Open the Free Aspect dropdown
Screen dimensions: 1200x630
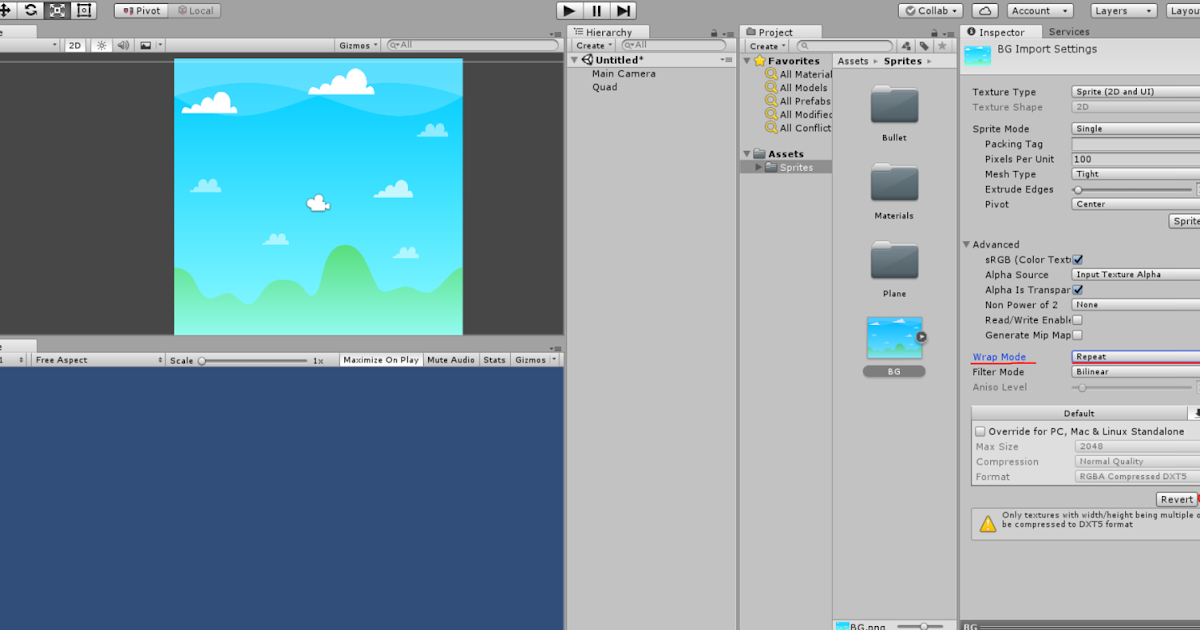click(97, 358)
